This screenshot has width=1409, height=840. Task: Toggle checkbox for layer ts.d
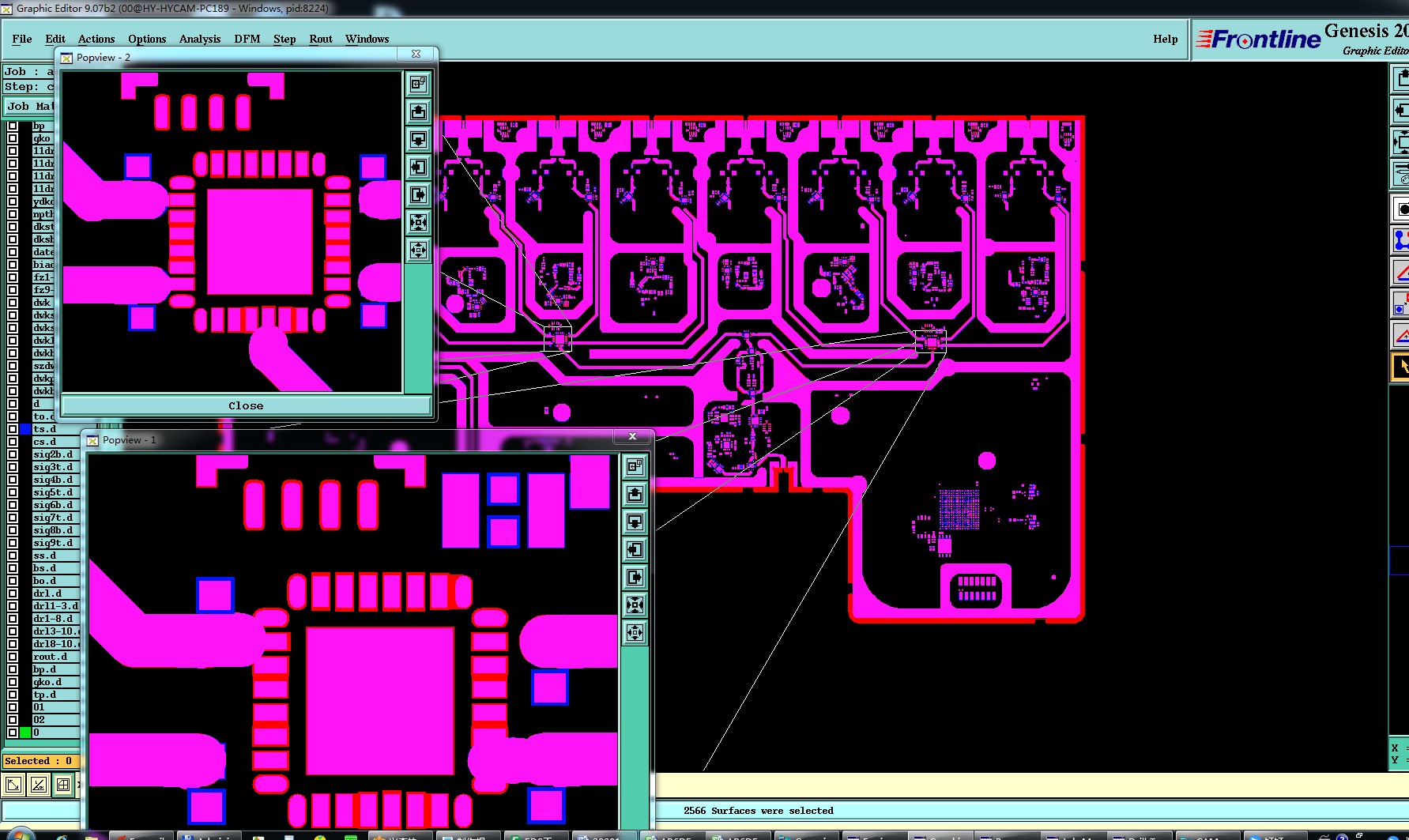(13, 429)
